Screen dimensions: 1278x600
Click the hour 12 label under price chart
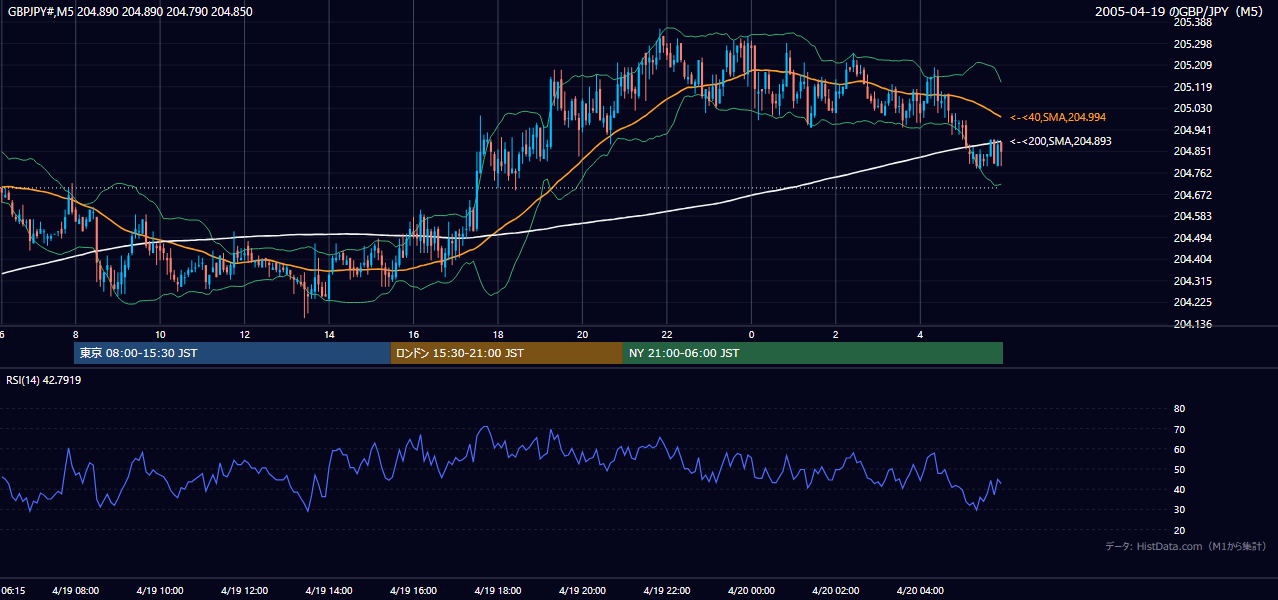tap(244, 334)
